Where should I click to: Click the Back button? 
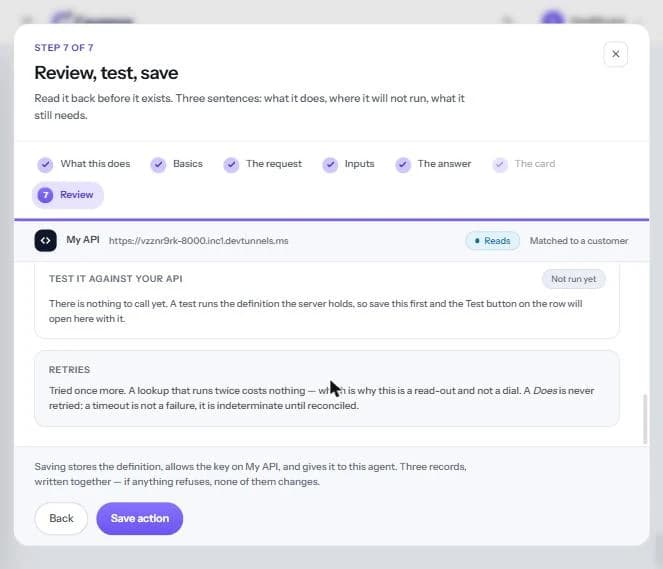(x=61, y=518)
